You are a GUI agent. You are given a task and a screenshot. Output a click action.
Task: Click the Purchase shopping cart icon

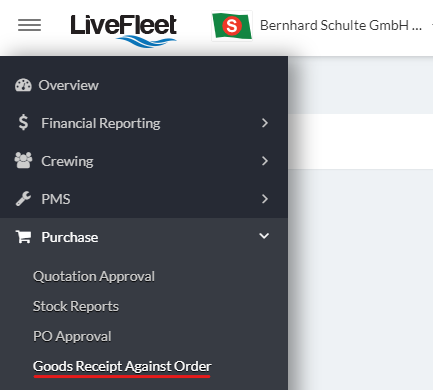click(23, 237)
